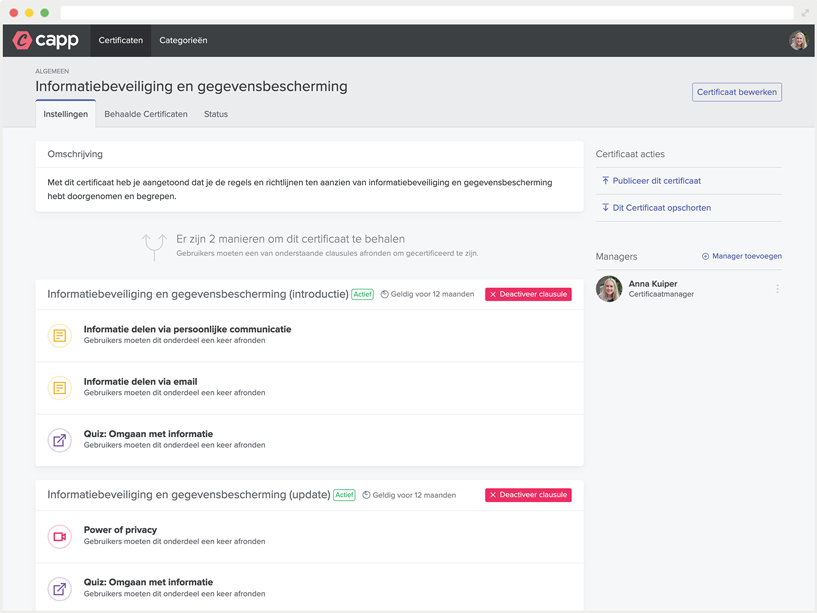Switch to the Behaalde Certificaten tab

point(146,114)
